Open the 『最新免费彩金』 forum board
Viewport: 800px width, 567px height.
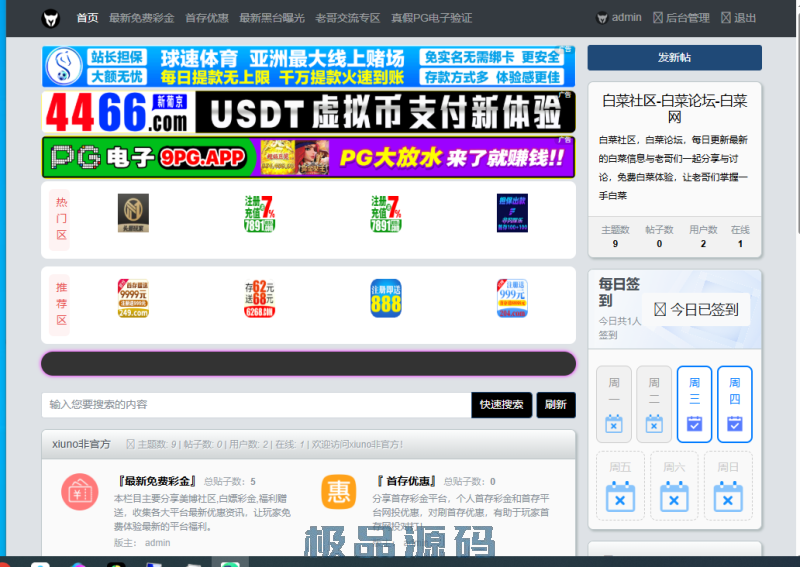[x=156, y=481]
